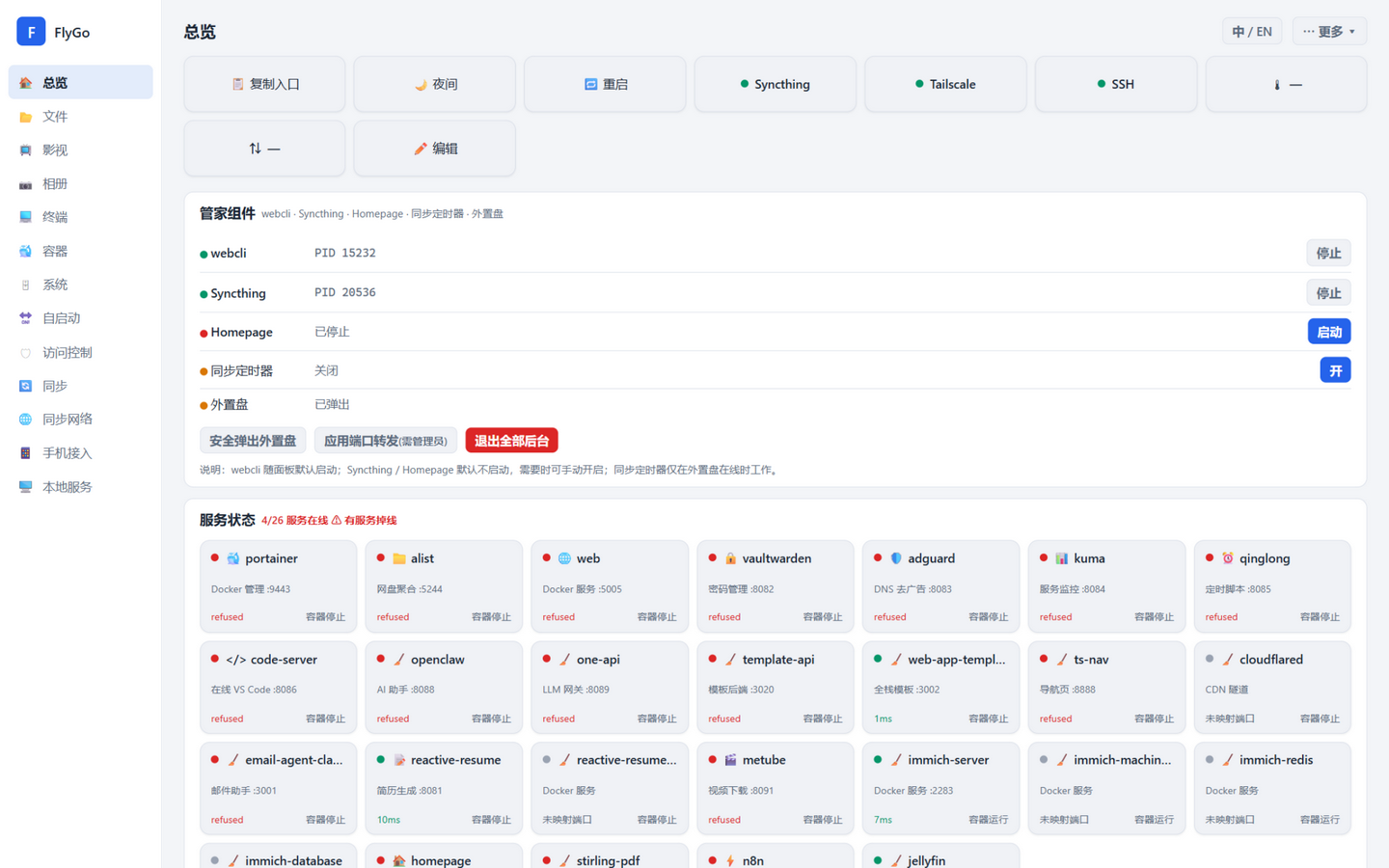Open the ts-nav service card

click(x=1106, y=688)
